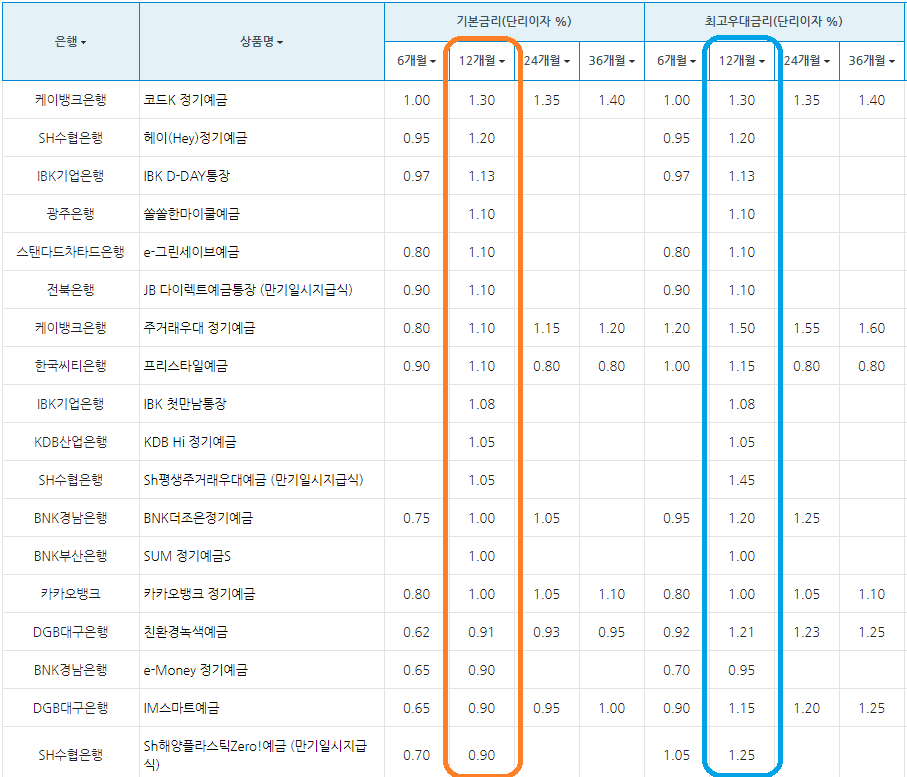Click the 1.08 기본금리 for IBK 첫만남통장

[482, 404]
